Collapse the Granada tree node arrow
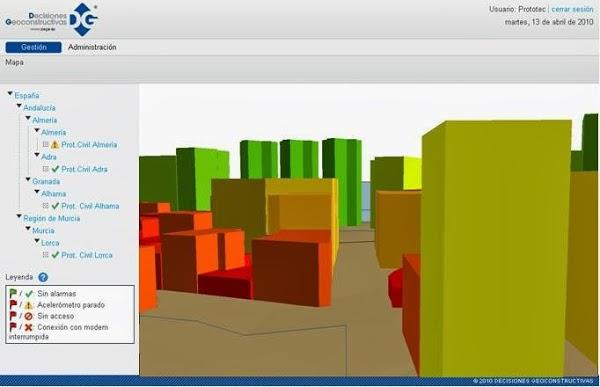The width and height of the screenshot is (600, 387). pyautogui.click(x=28, y=180)
